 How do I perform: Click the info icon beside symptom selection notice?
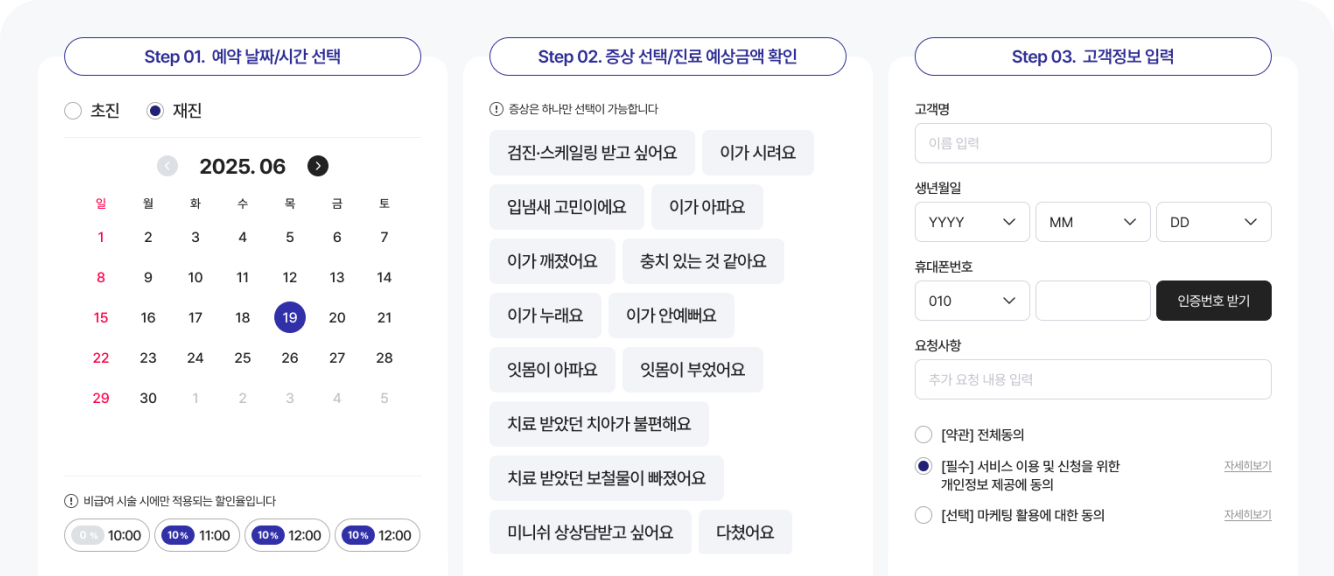[x=496, y=109]
